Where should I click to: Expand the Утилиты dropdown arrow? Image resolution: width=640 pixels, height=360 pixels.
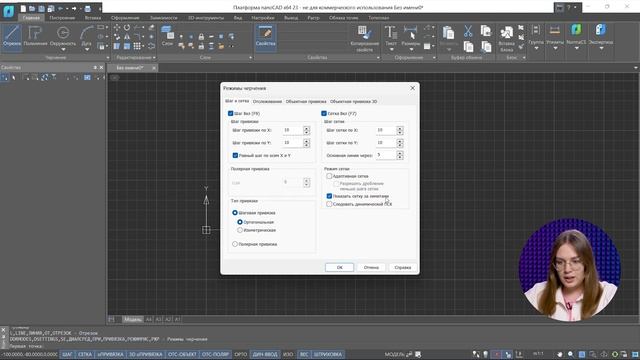point(555,48)
